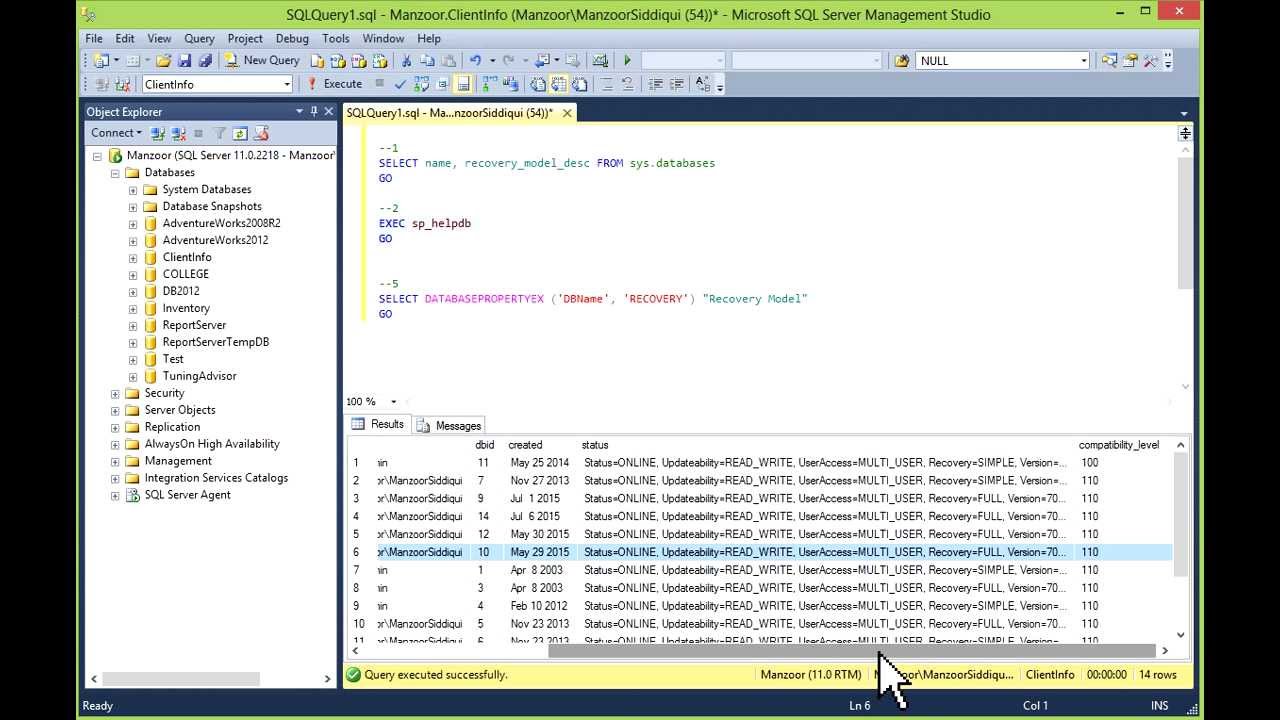Click the New Query button
This screenshot has height=720, width=1280.
(262, 60)
